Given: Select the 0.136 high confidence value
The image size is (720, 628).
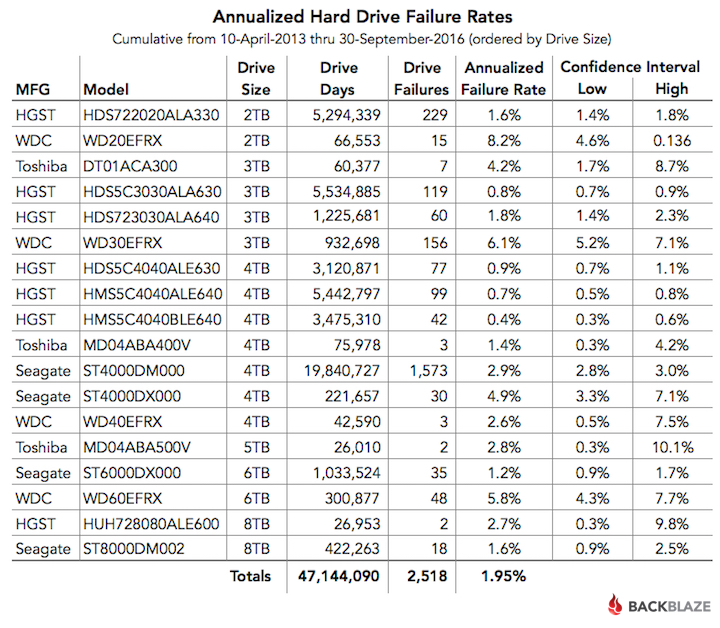Looking at the screenshot, I should [672, 140].
